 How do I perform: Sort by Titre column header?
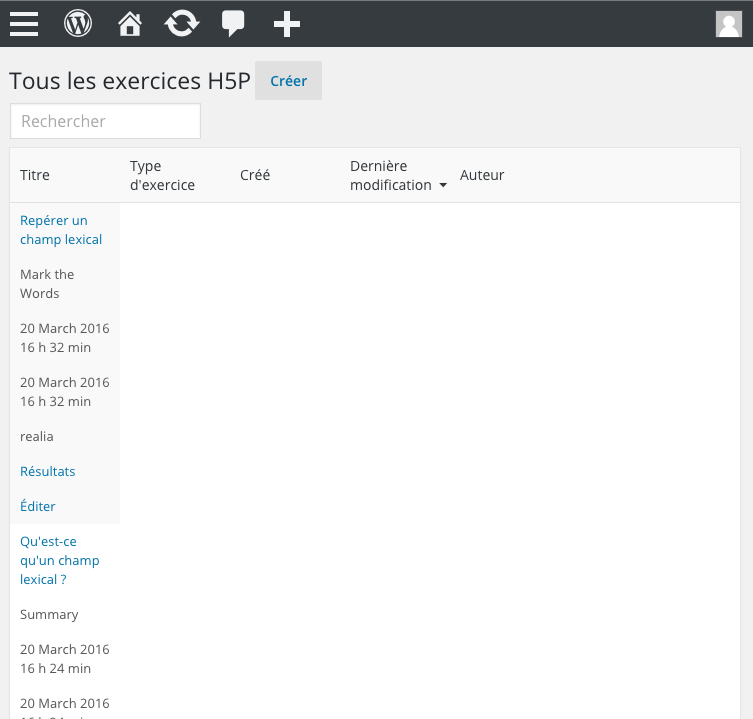35,175
